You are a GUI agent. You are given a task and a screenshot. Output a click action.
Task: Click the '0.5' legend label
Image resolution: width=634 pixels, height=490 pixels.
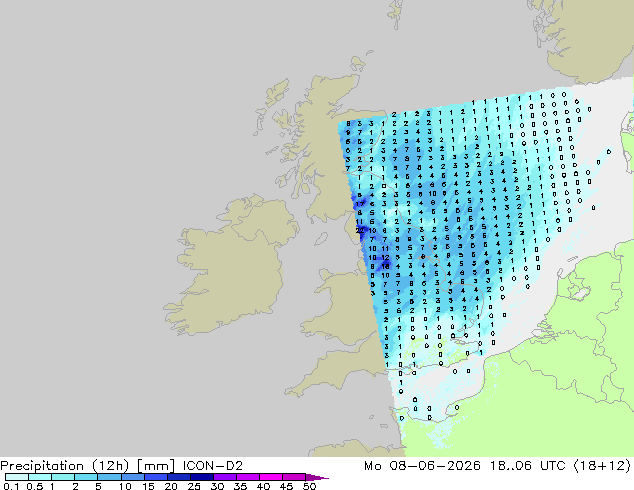point(34,486)
